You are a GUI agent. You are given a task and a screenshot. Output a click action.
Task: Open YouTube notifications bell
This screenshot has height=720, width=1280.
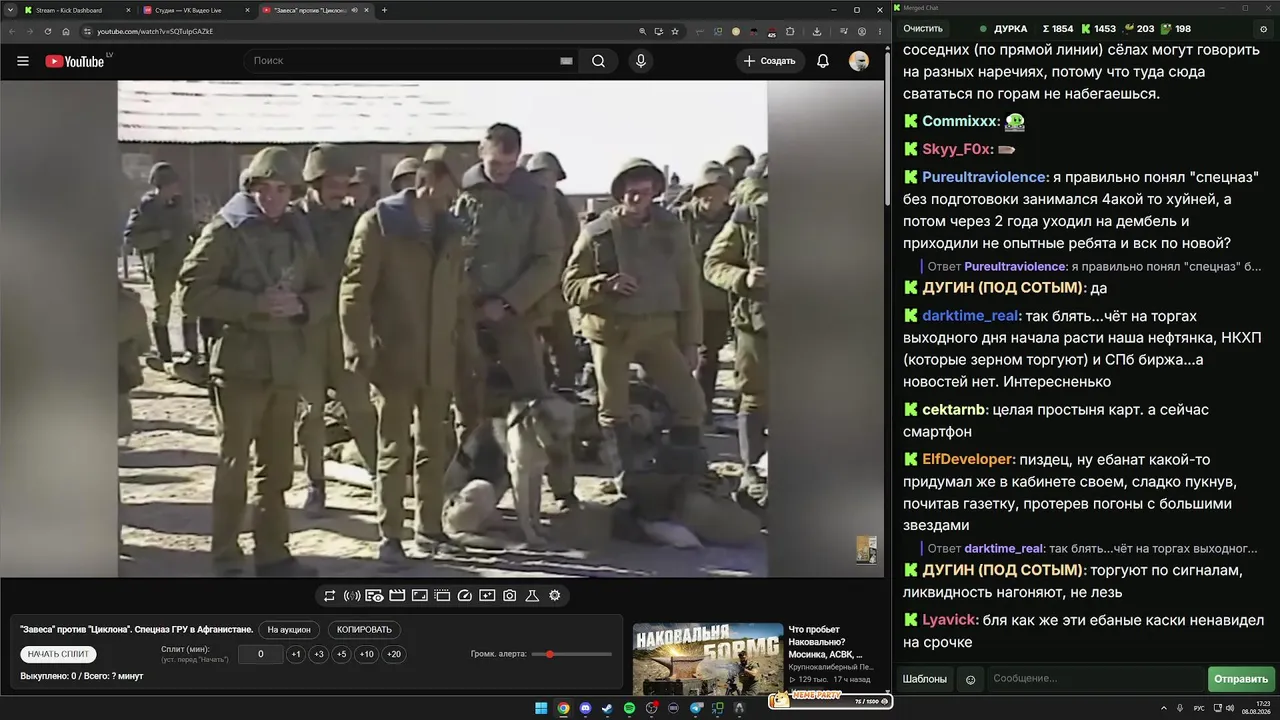tap(823, 61)
